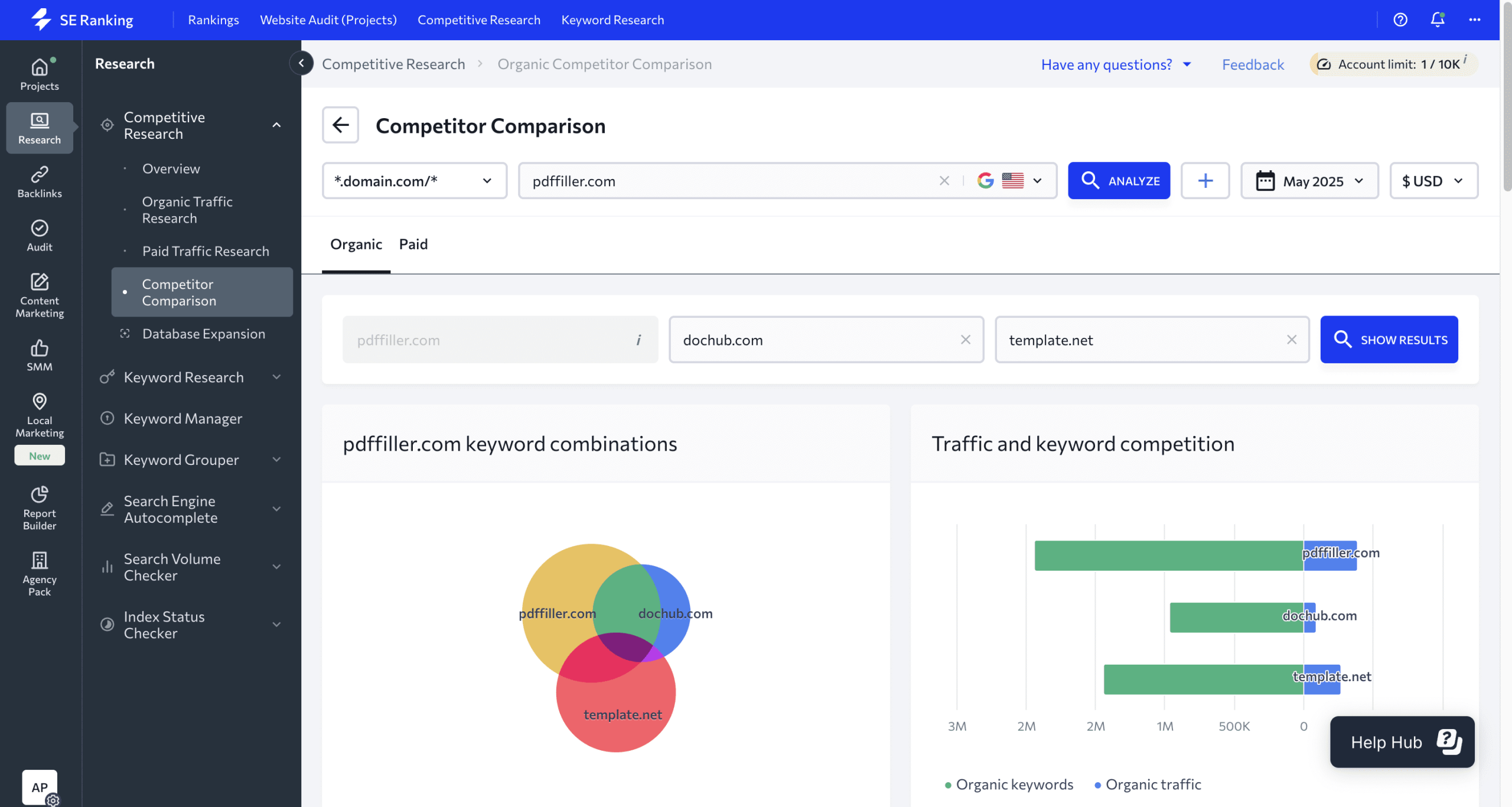Open Keyword Research top menu
1512x807 pixels.
tap(612, 19)
